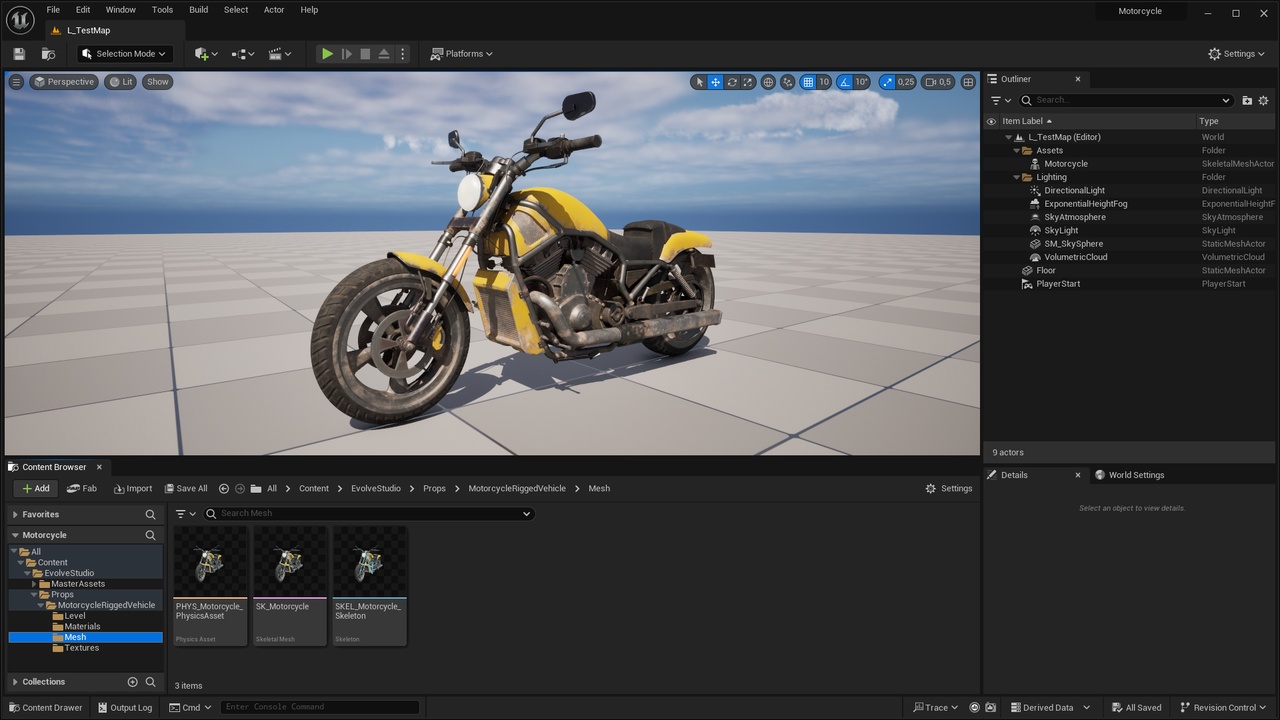Open the rotation snap value 10°

(862, 82)
